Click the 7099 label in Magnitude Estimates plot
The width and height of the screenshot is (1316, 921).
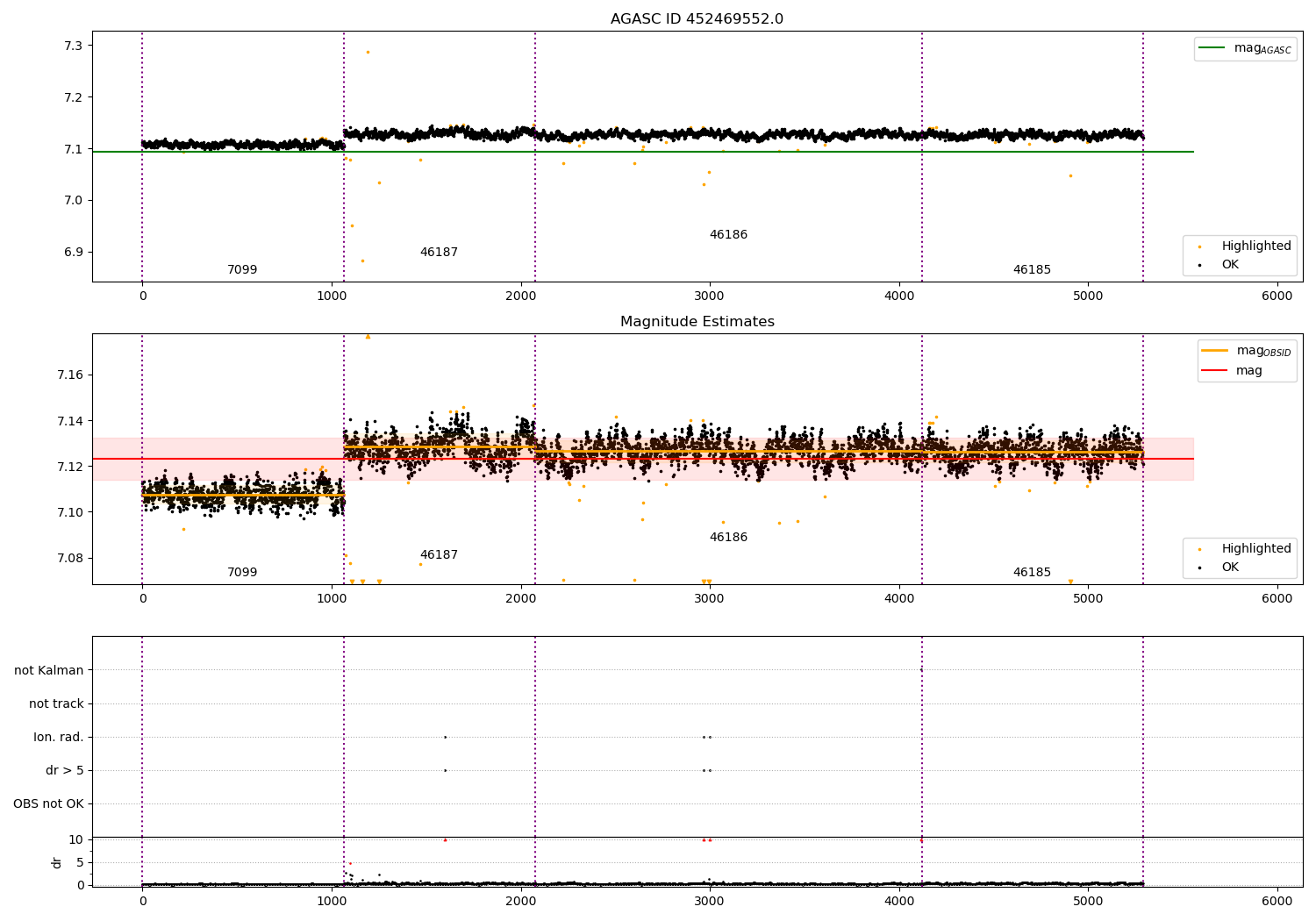click(x=242, y=573)
